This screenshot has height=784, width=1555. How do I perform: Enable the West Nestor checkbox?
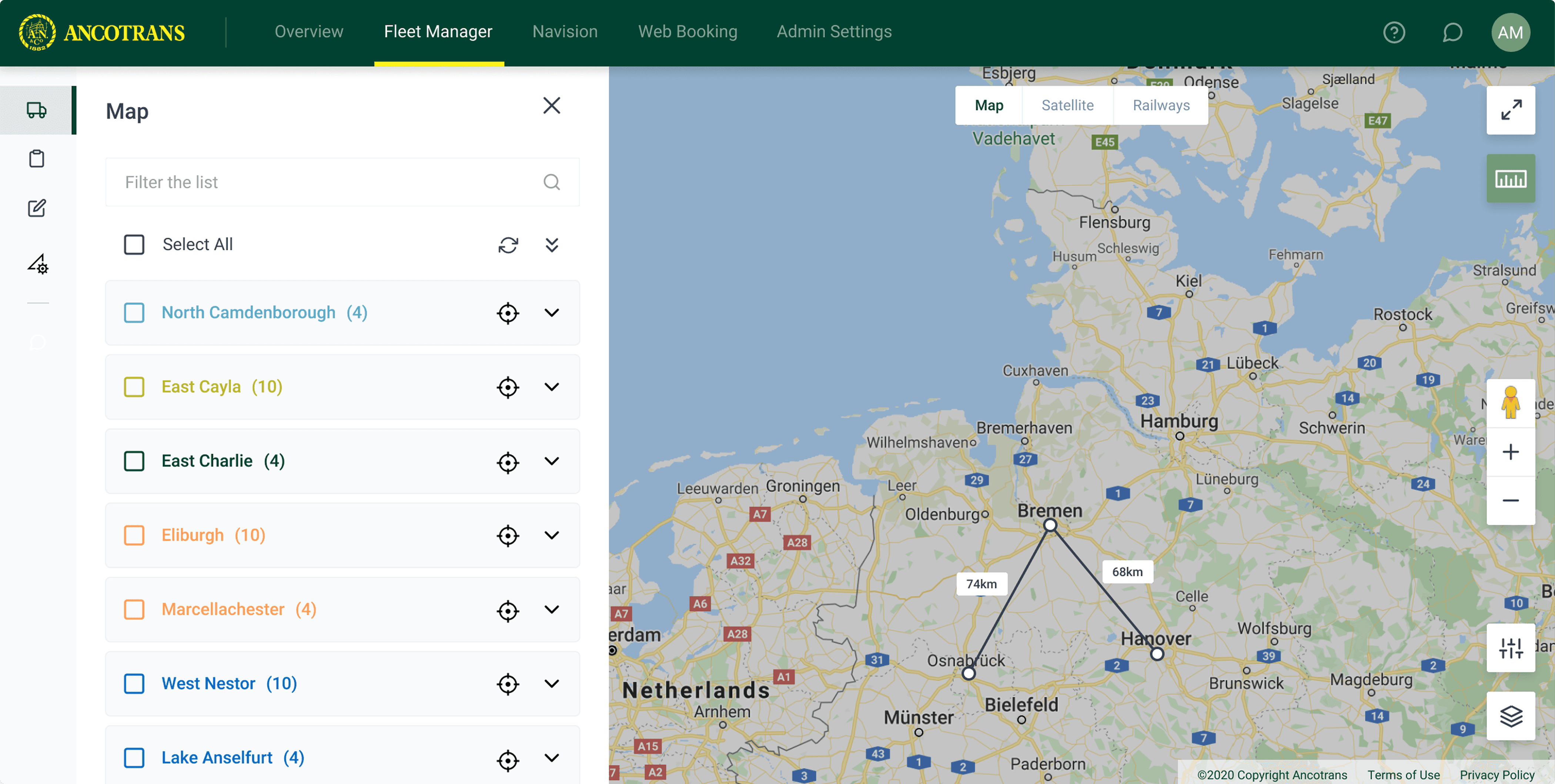pos(134,683)
